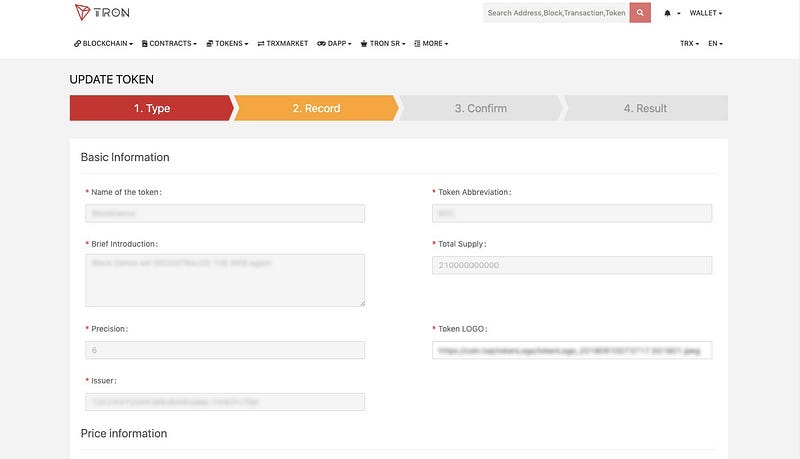Click the Brief Introduction resize handle
The height and width of the screenshot is (459, 800).
click(x=362, y=303)
